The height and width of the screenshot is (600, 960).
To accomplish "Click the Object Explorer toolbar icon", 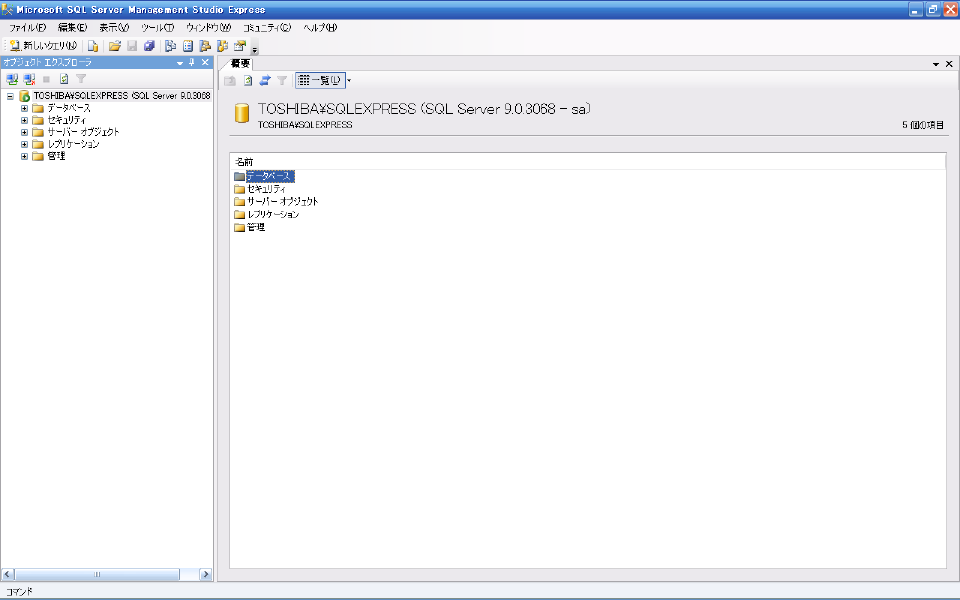I will 205,46.
